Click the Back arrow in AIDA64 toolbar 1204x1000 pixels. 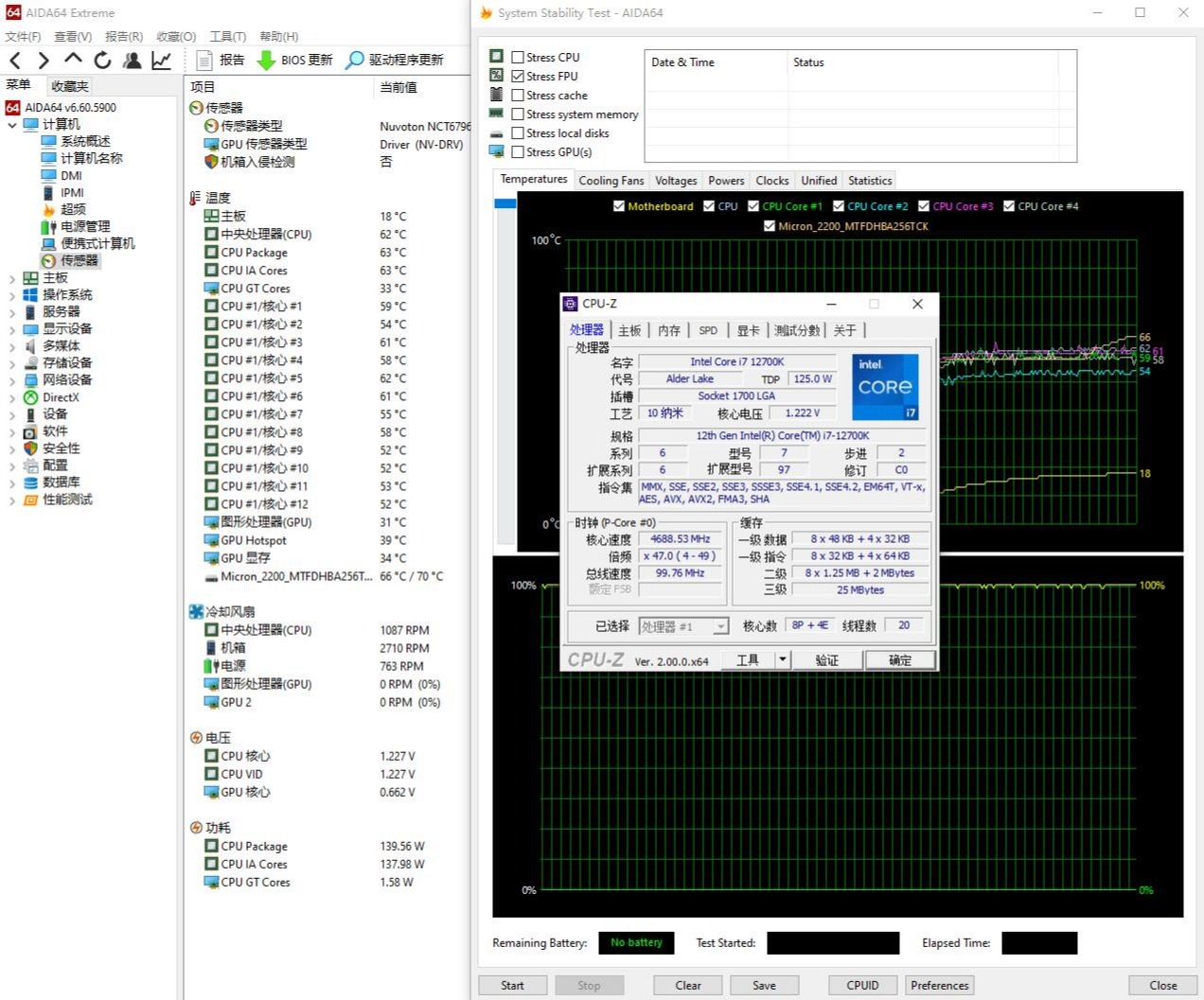click(x=15, y=61)
